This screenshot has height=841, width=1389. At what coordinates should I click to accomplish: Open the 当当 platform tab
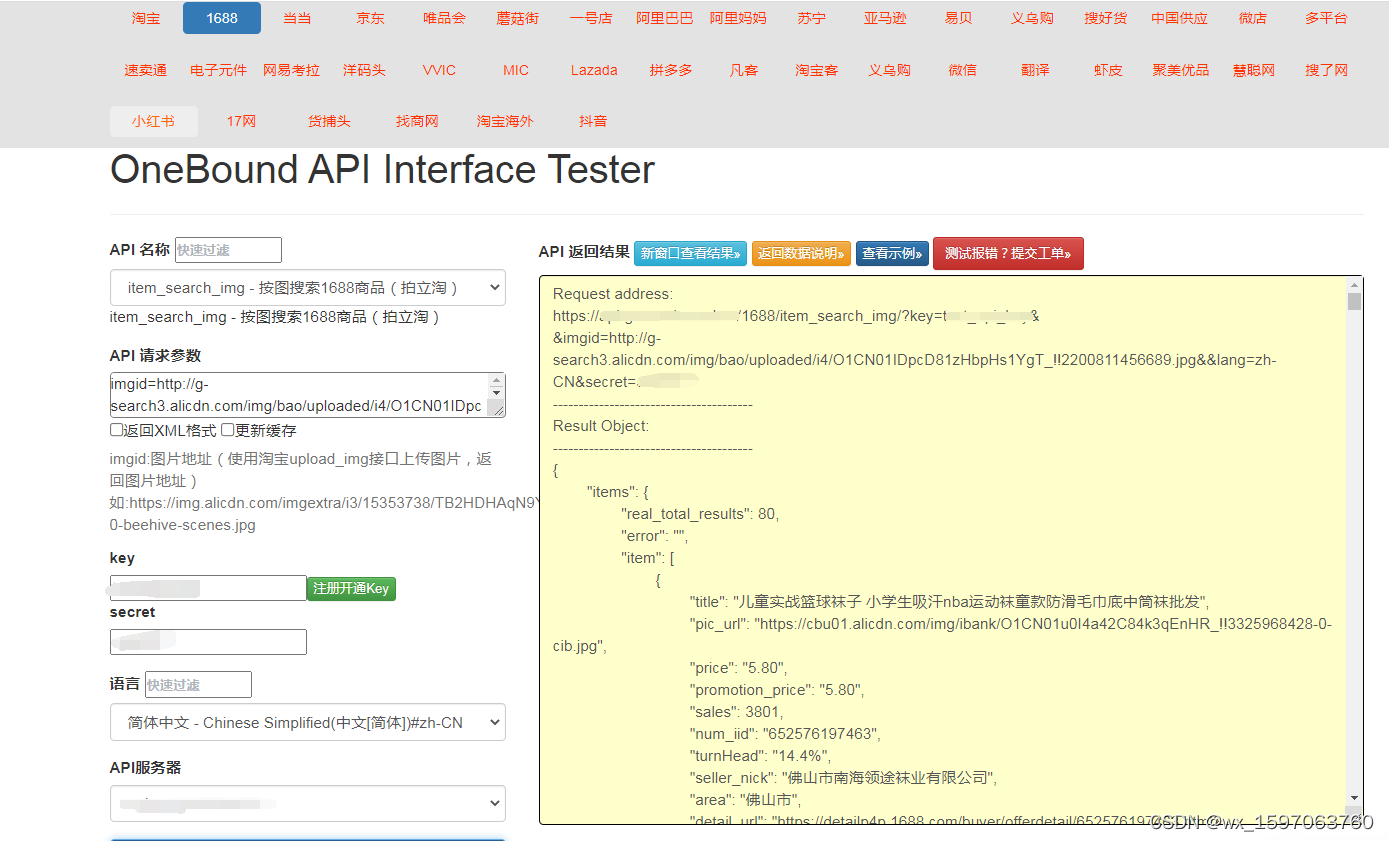pyautogui.click(x=297, y=18)
